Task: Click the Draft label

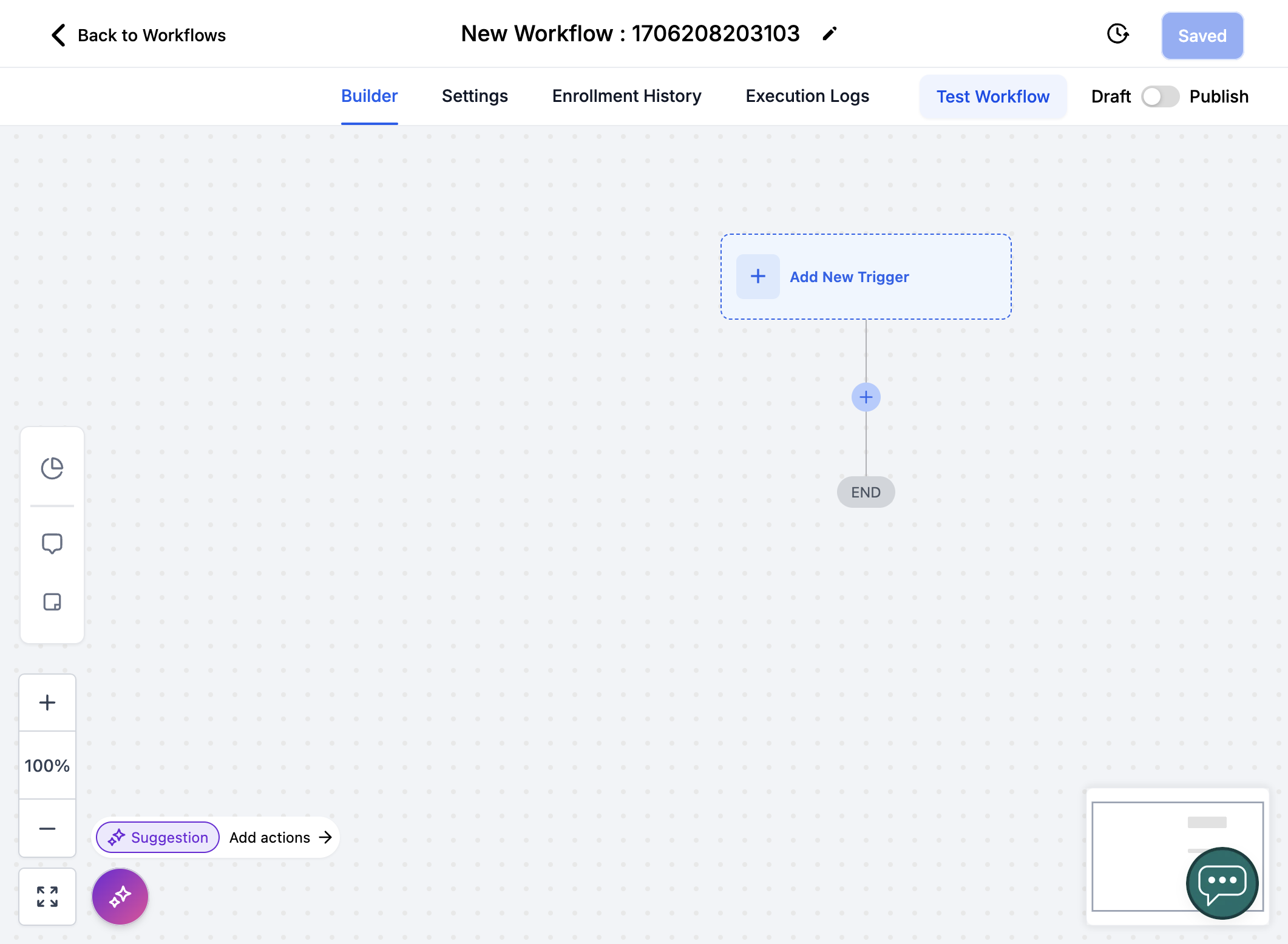Action: [x=1111, y=96]
